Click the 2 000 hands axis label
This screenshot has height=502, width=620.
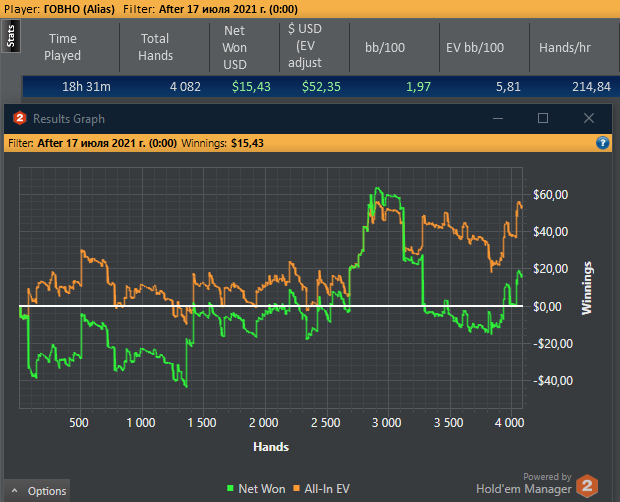pyautogui.click(x=264, y=423)
